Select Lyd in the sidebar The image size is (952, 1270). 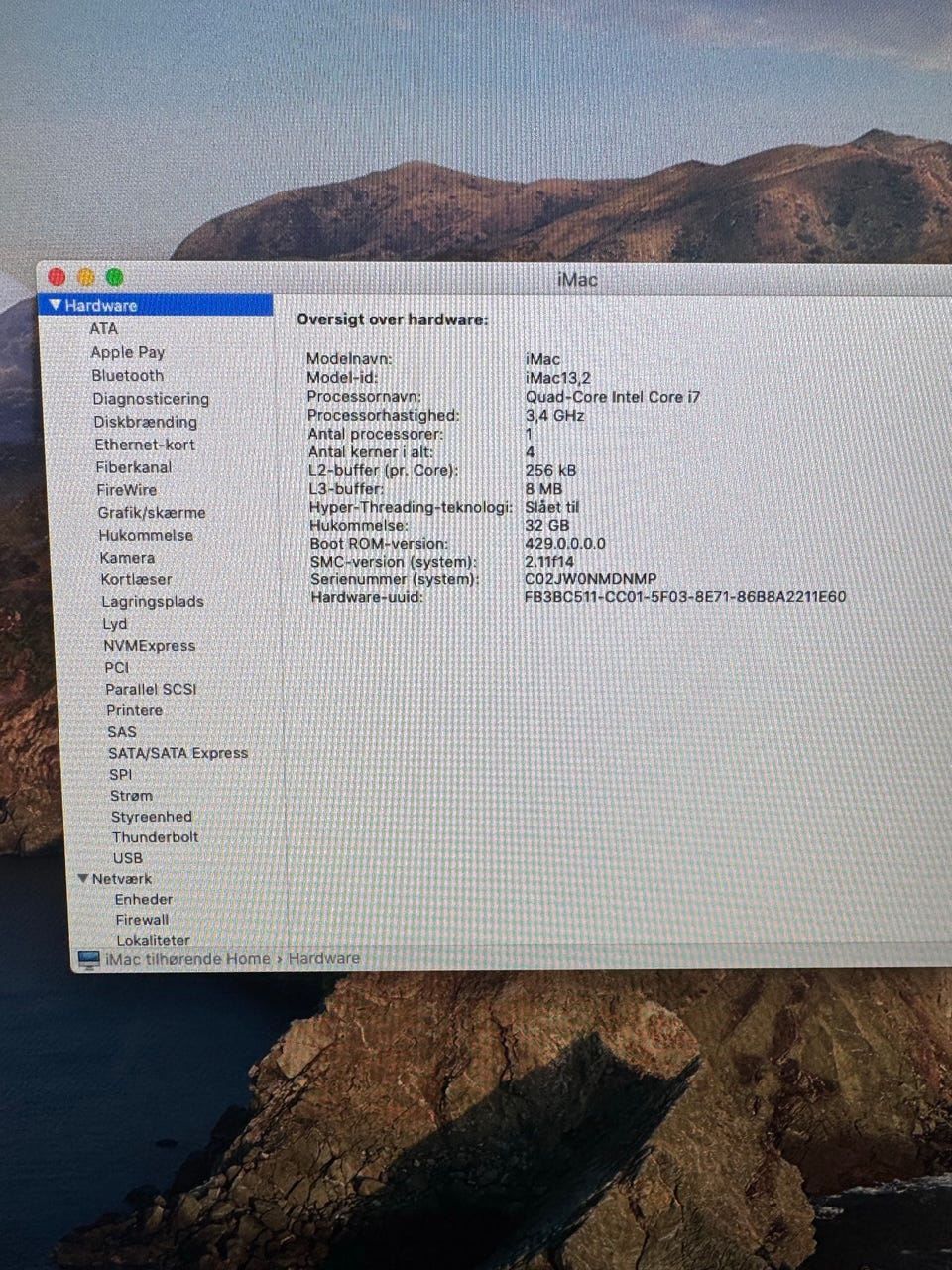[x=115, y=624]
